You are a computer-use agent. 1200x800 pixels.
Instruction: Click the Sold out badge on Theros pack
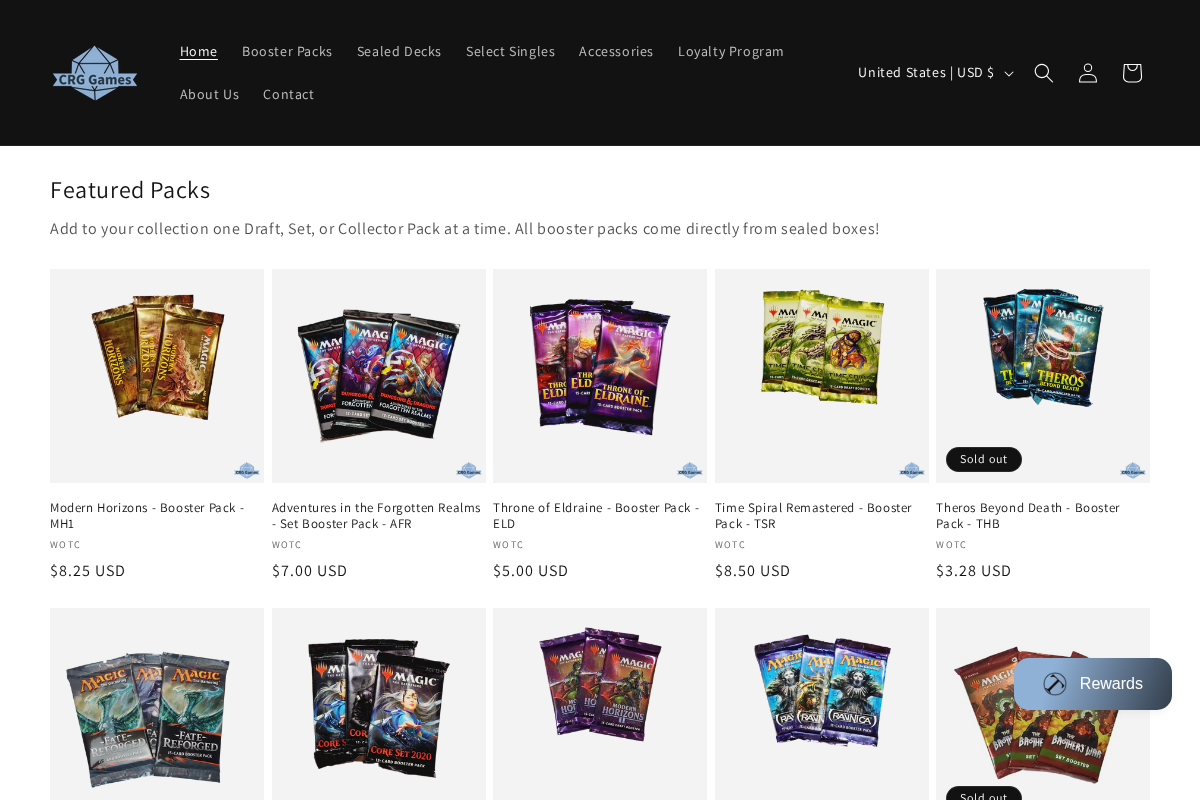tap(983, 459)
